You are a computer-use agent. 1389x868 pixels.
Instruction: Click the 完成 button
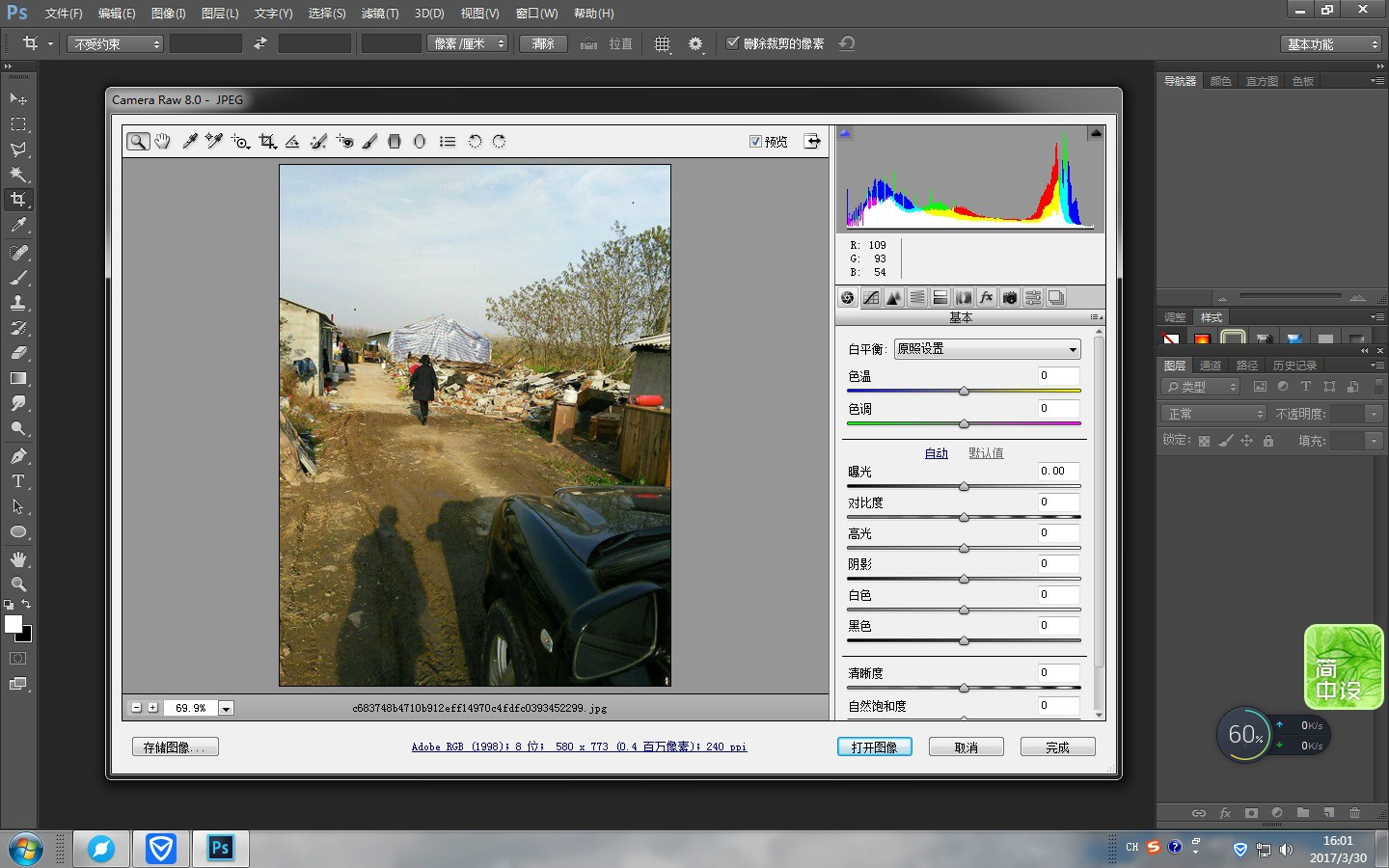1058,747
